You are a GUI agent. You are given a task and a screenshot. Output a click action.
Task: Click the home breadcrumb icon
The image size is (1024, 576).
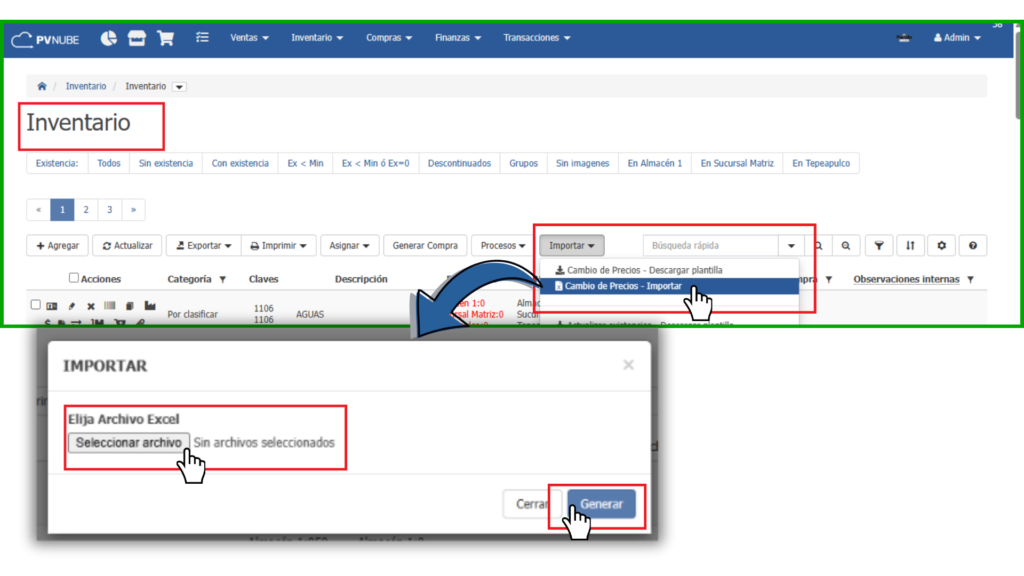pos(42,87)
